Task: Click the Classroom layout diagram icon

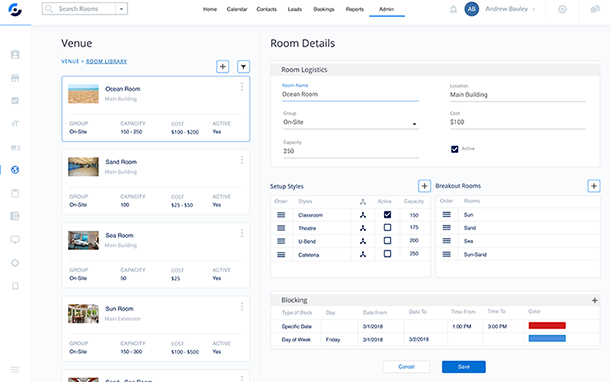Action: pos(363,215)
